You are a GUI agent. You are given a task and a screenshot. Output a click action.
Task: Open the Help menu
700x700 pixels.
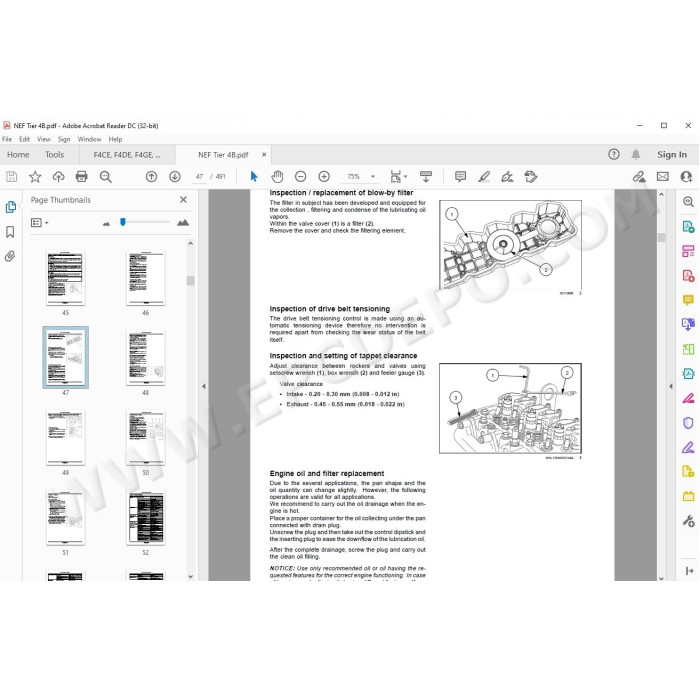[x=115, y=139]
